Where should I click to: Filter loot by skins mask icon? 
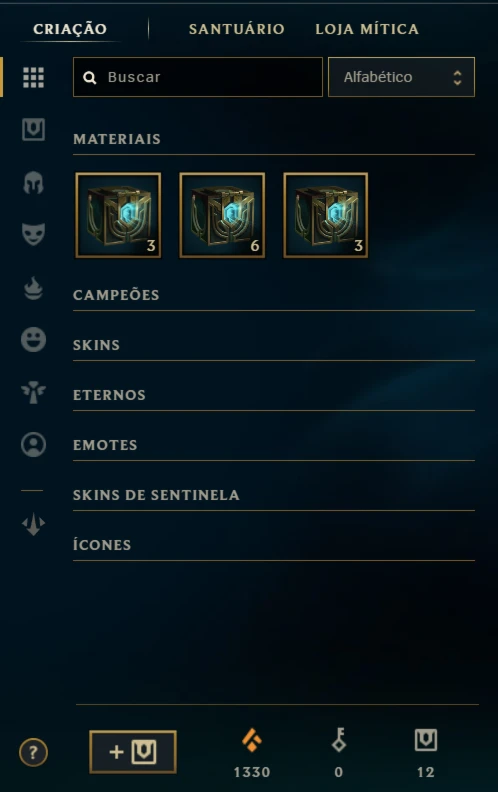pos(33,234)
